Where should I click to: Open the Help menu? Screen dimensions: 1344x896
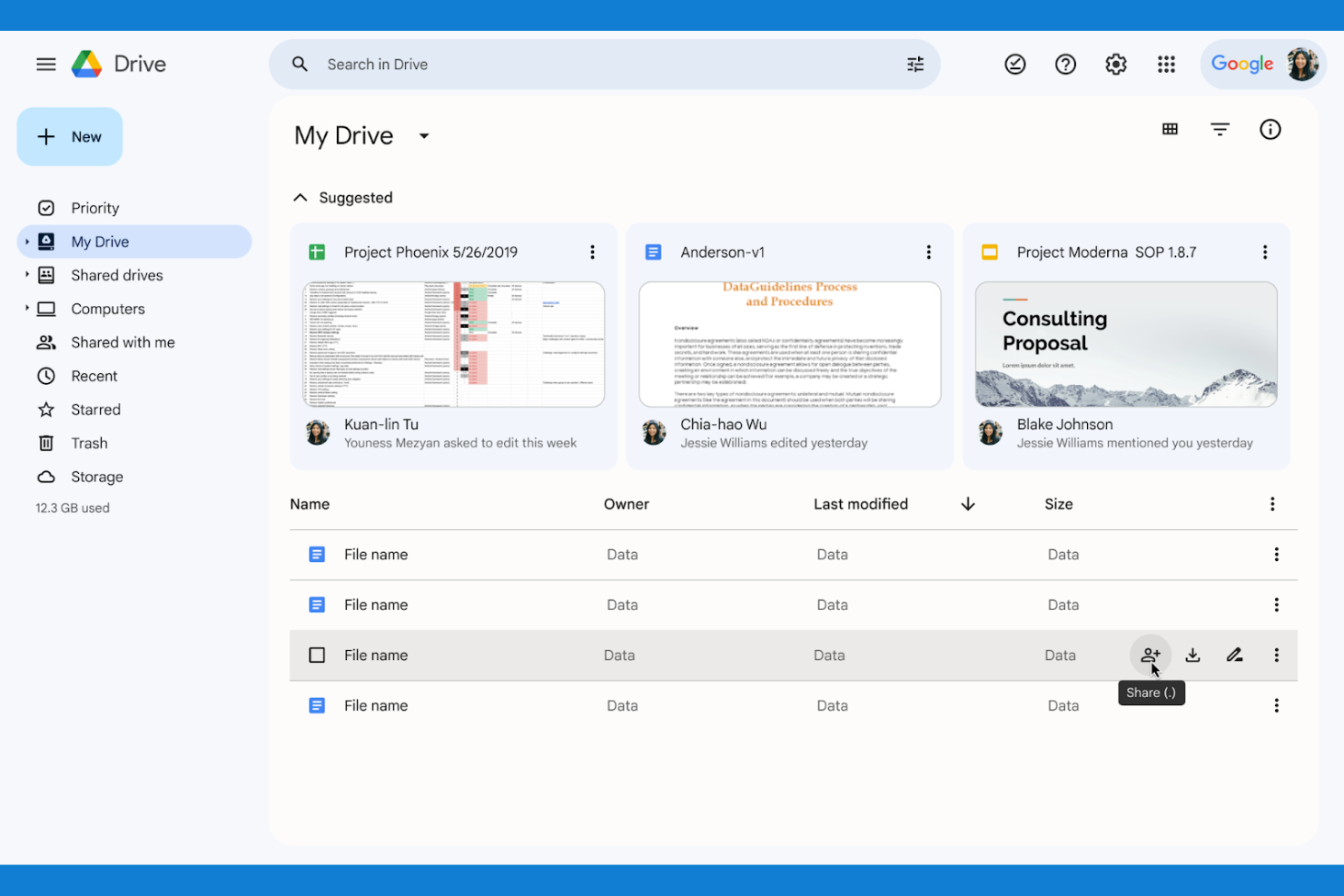(1065, 64)
